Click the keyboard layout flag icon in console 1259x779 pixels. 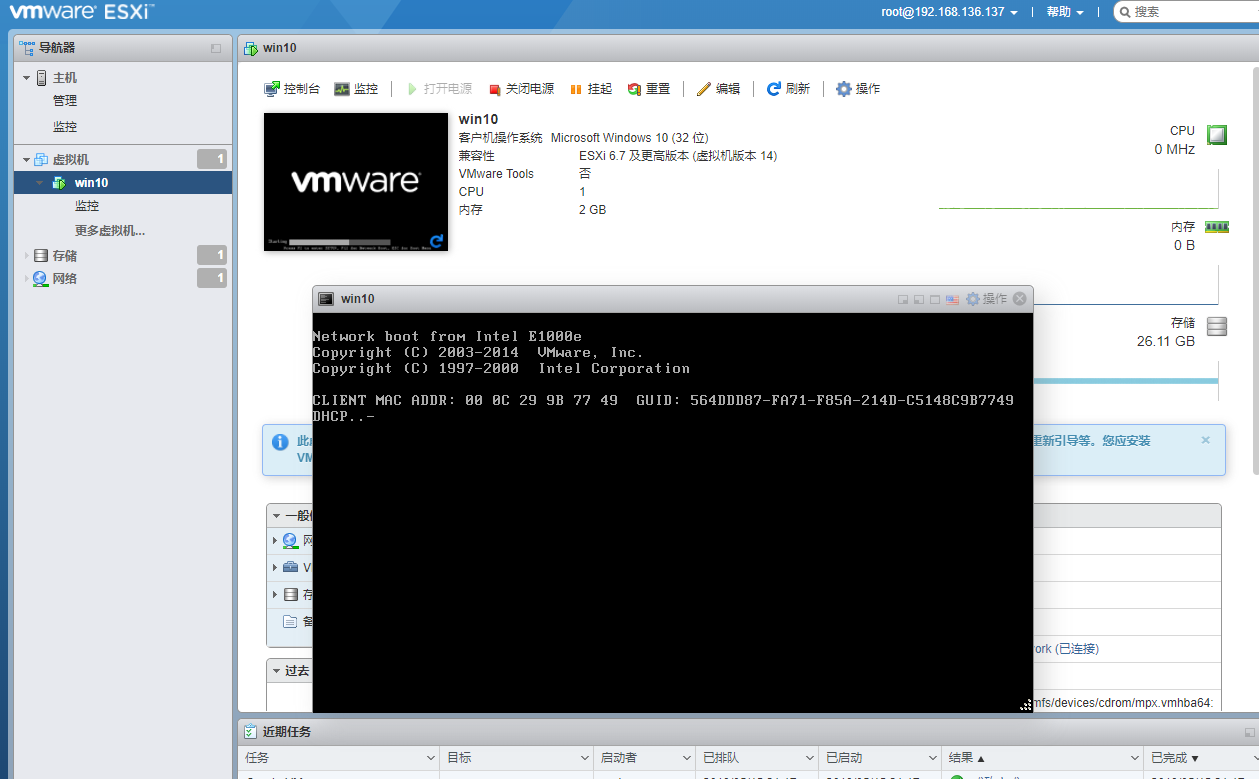point(952,299)
